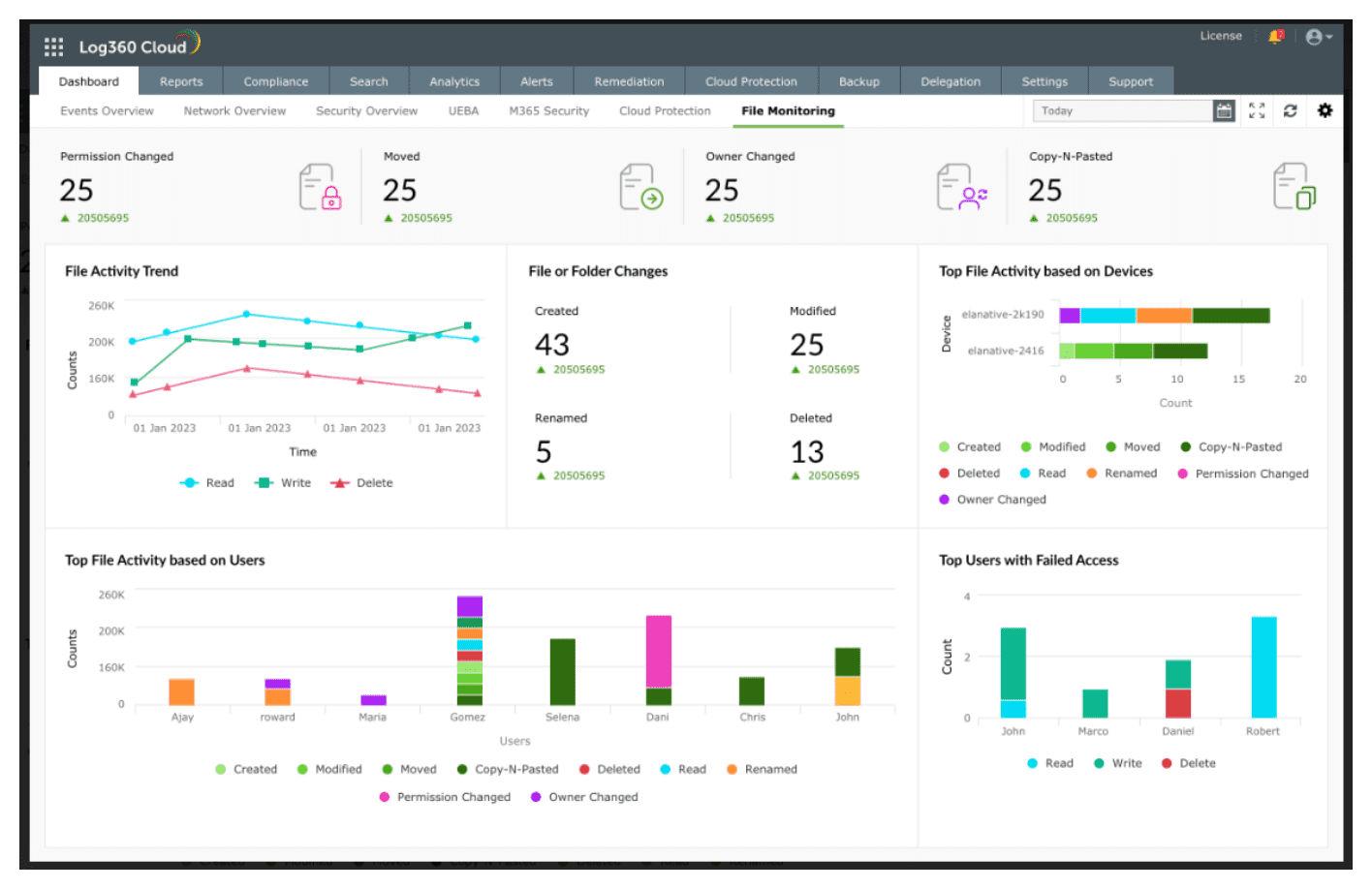Click the pink Dani bar segment
Image resolution: width=1372 pixels, height=889 pixels.
coord(659,652)
